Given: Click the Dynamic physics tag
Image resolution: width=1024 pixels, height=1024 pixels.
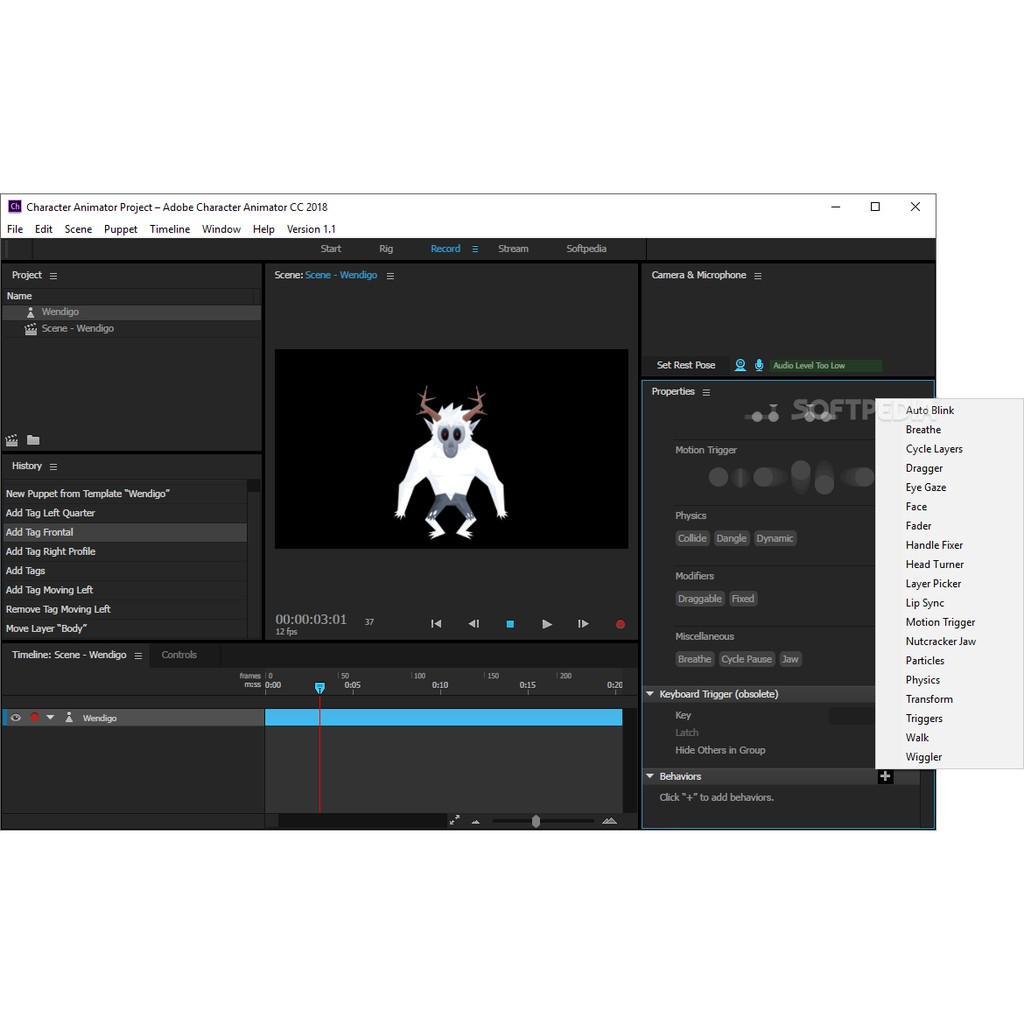Looking at the screenshot, I should 775,538.
